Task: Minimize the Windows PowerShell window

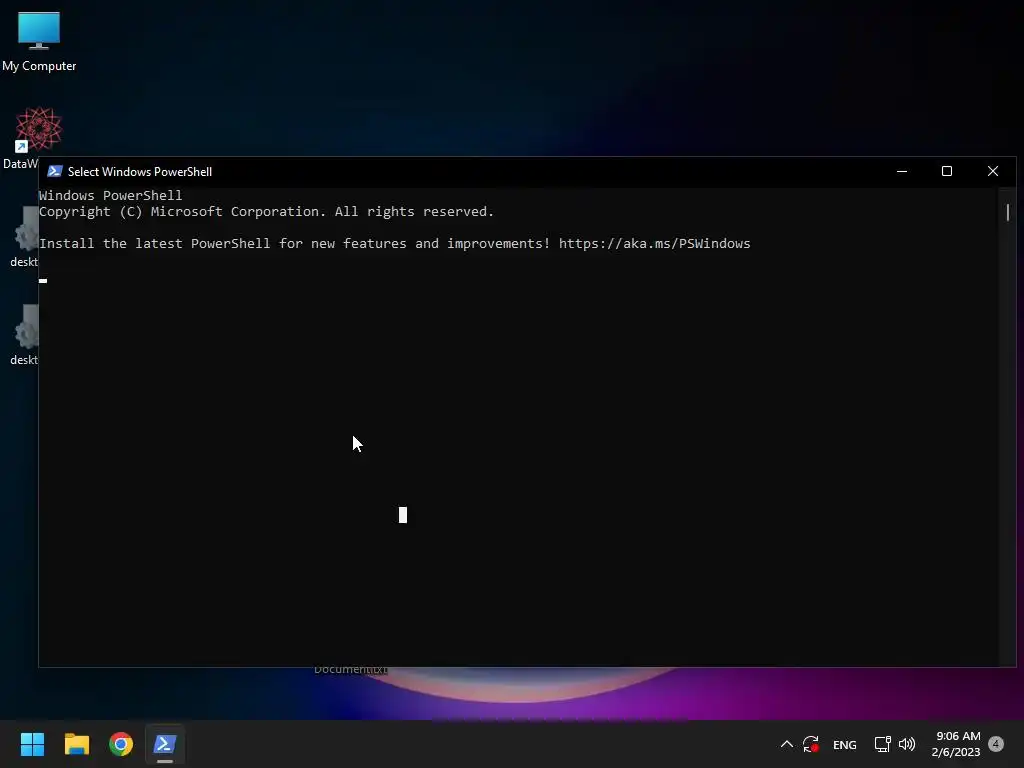Action: 902,171
